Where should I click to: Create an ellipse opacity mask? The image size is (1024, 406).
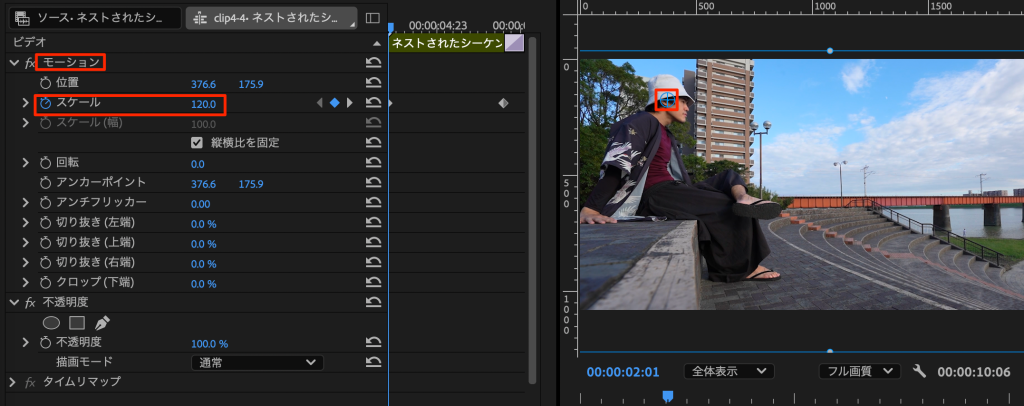pyautogui.click(x=51, y=323)
